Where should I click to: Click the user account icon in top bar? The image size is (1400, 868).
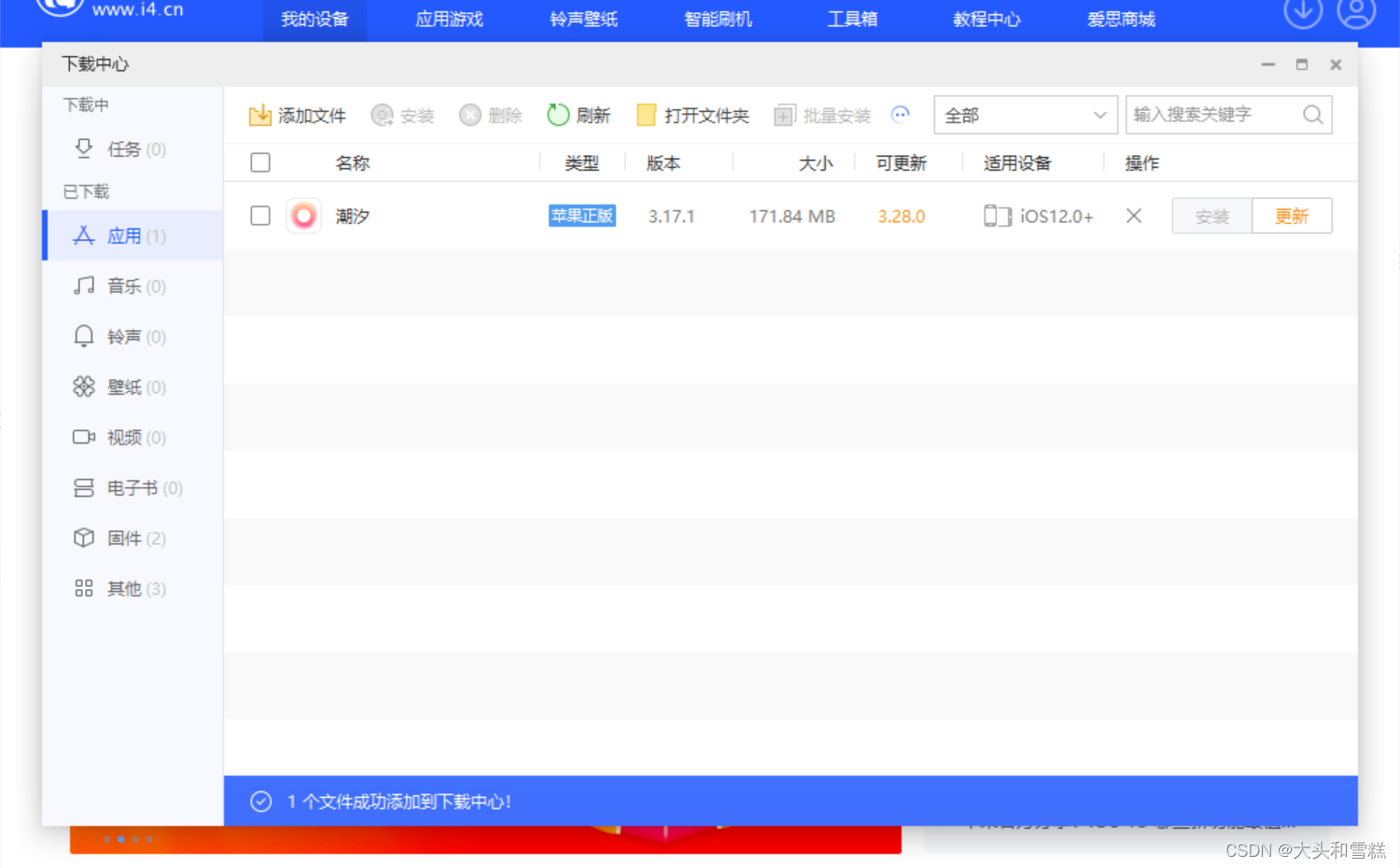click(1355, 13)
